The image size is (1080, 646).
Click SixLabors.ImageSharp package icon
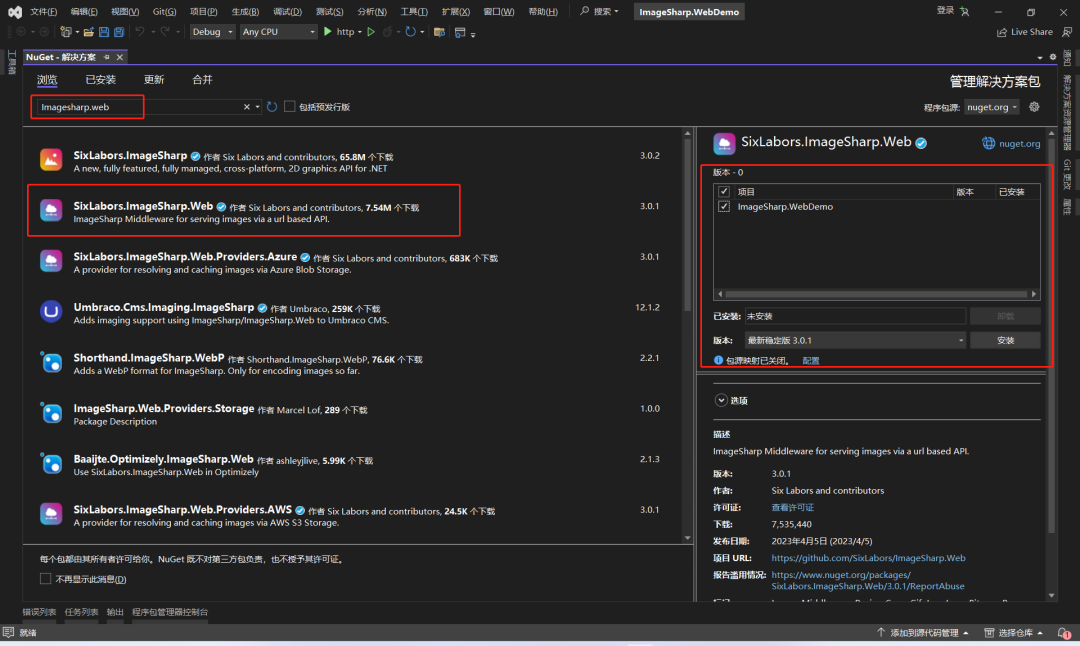coord(51,160)
